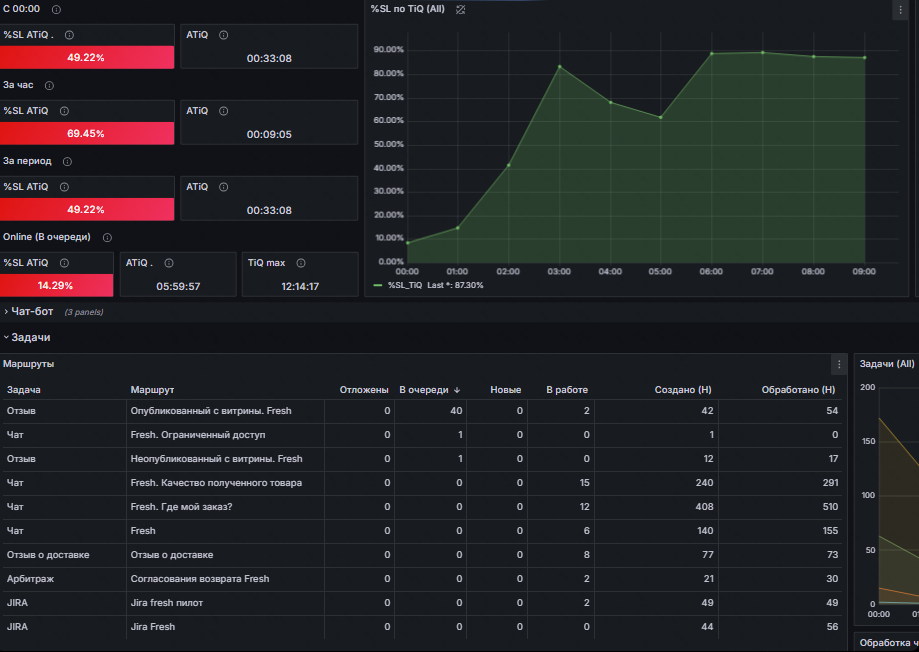919x652 pixels.
Task: Click the 'Задачи (All)' panel title
Action: click(x=888, y=364)
